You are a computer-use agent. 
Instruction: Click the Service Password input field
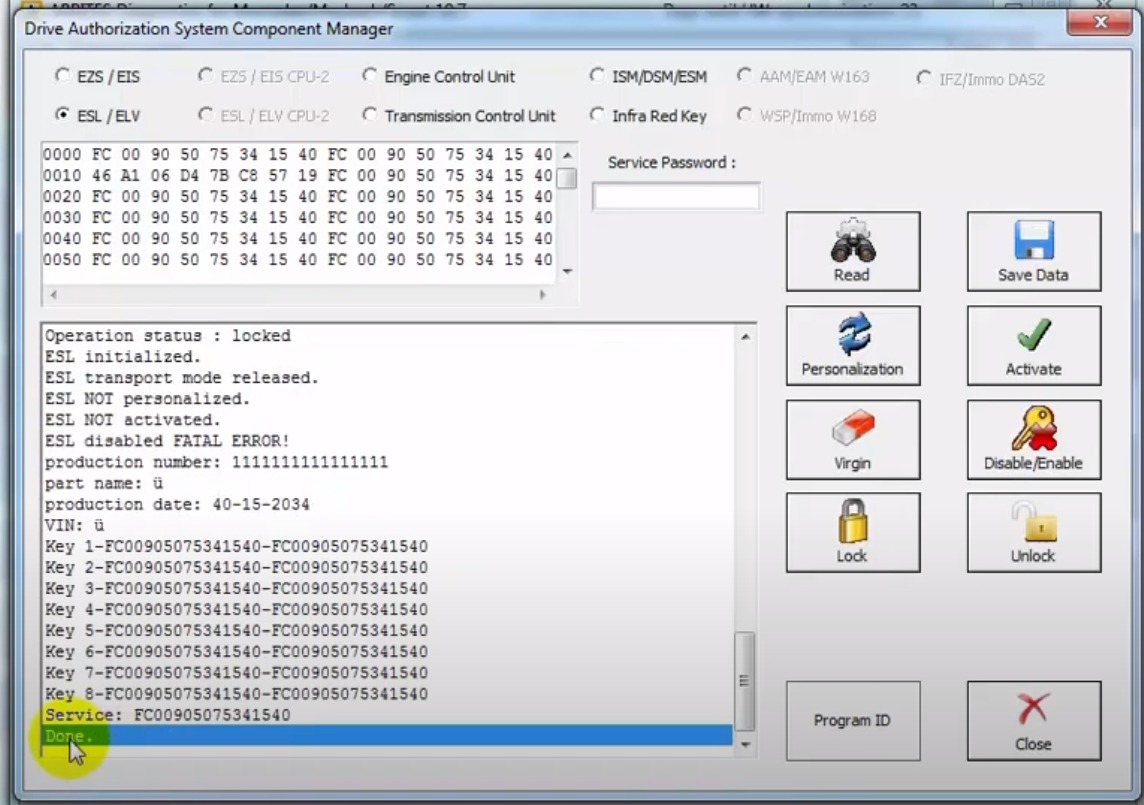[676, 197]
